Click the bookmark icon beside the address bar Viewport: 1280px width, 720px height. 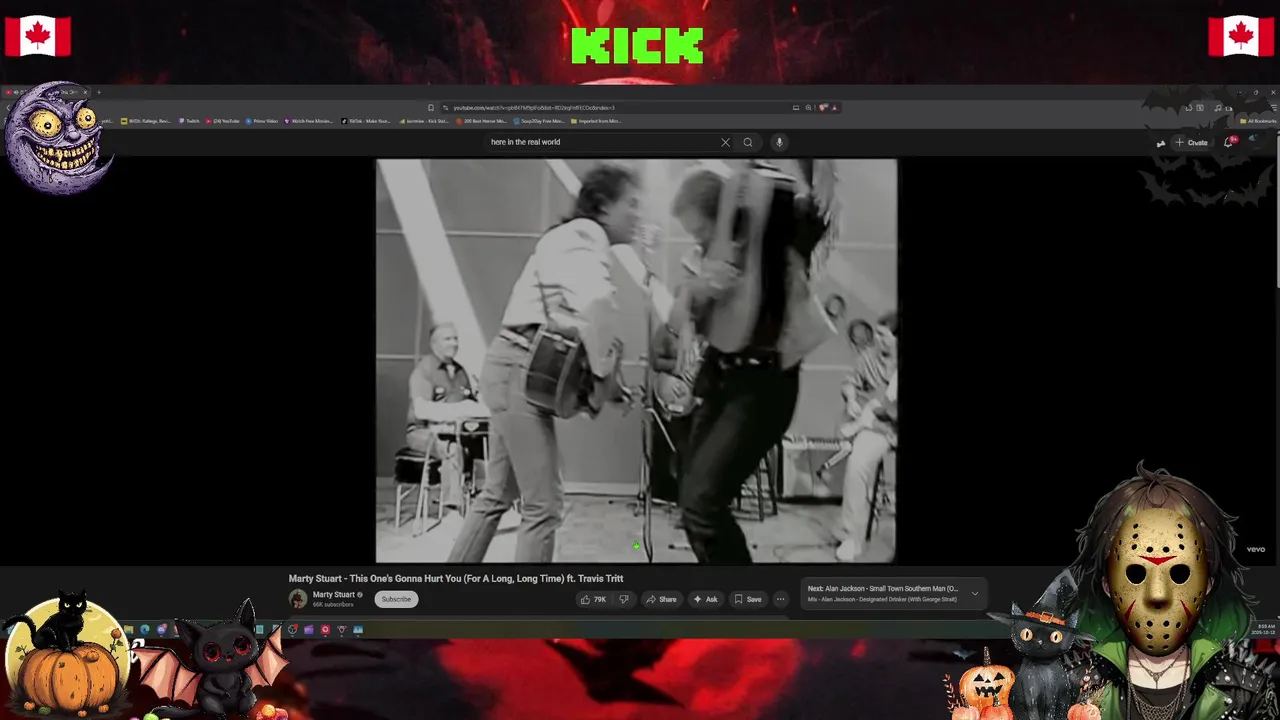click(431, 108)
